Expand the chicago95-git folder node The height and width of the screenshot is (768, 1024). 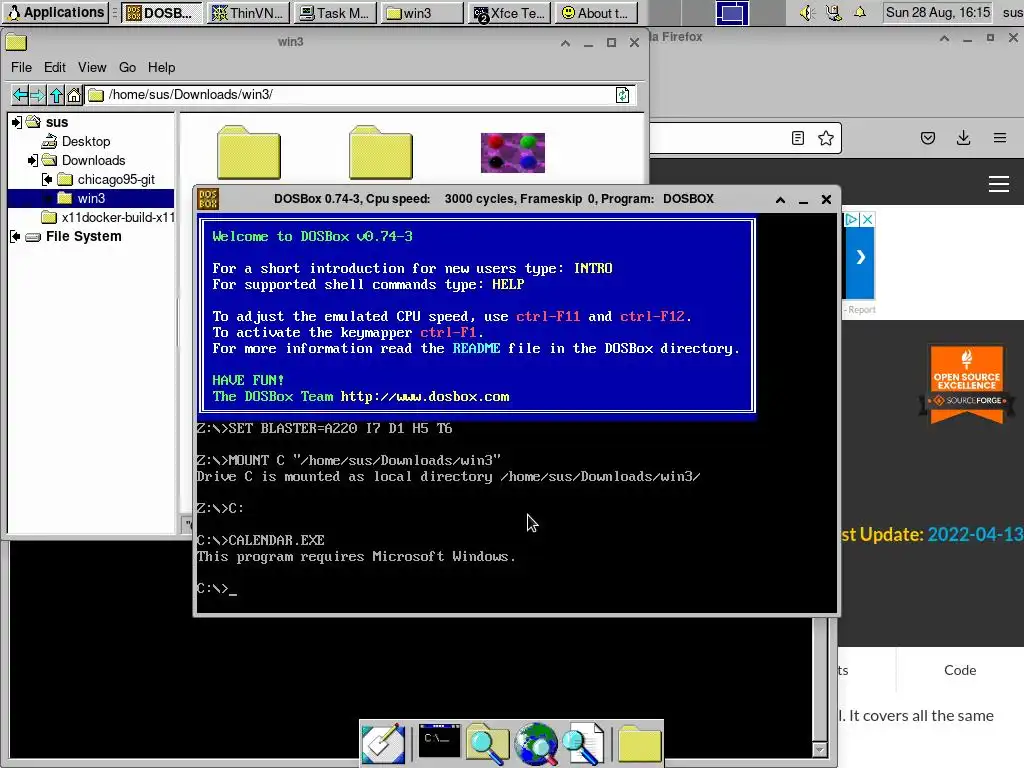click(x=47, y=179)
